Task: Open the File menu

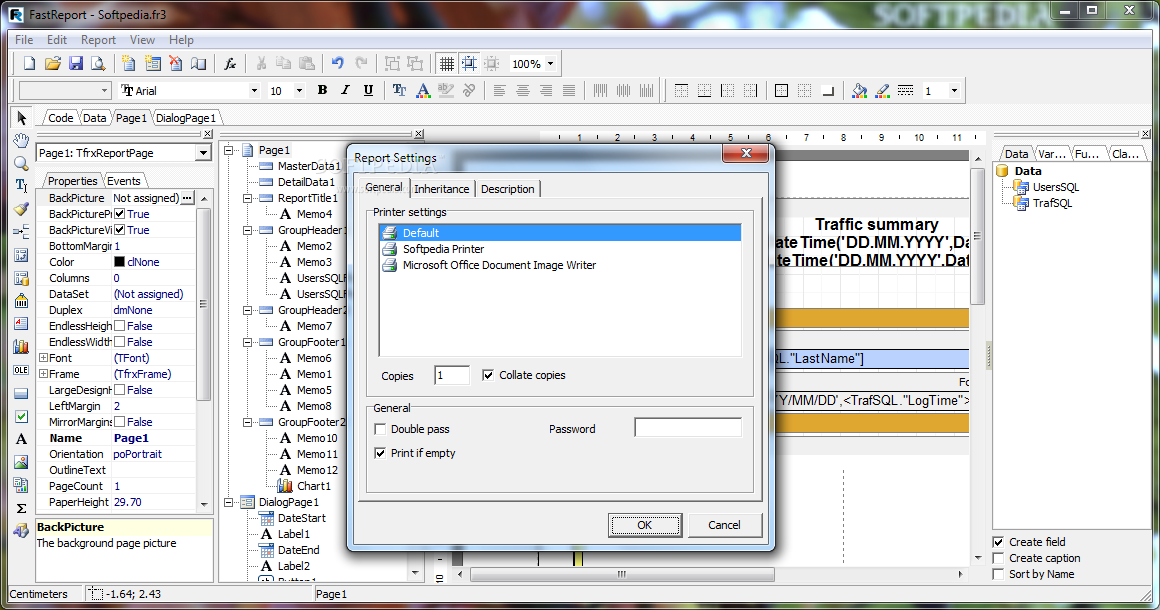Action: (24, 40)
